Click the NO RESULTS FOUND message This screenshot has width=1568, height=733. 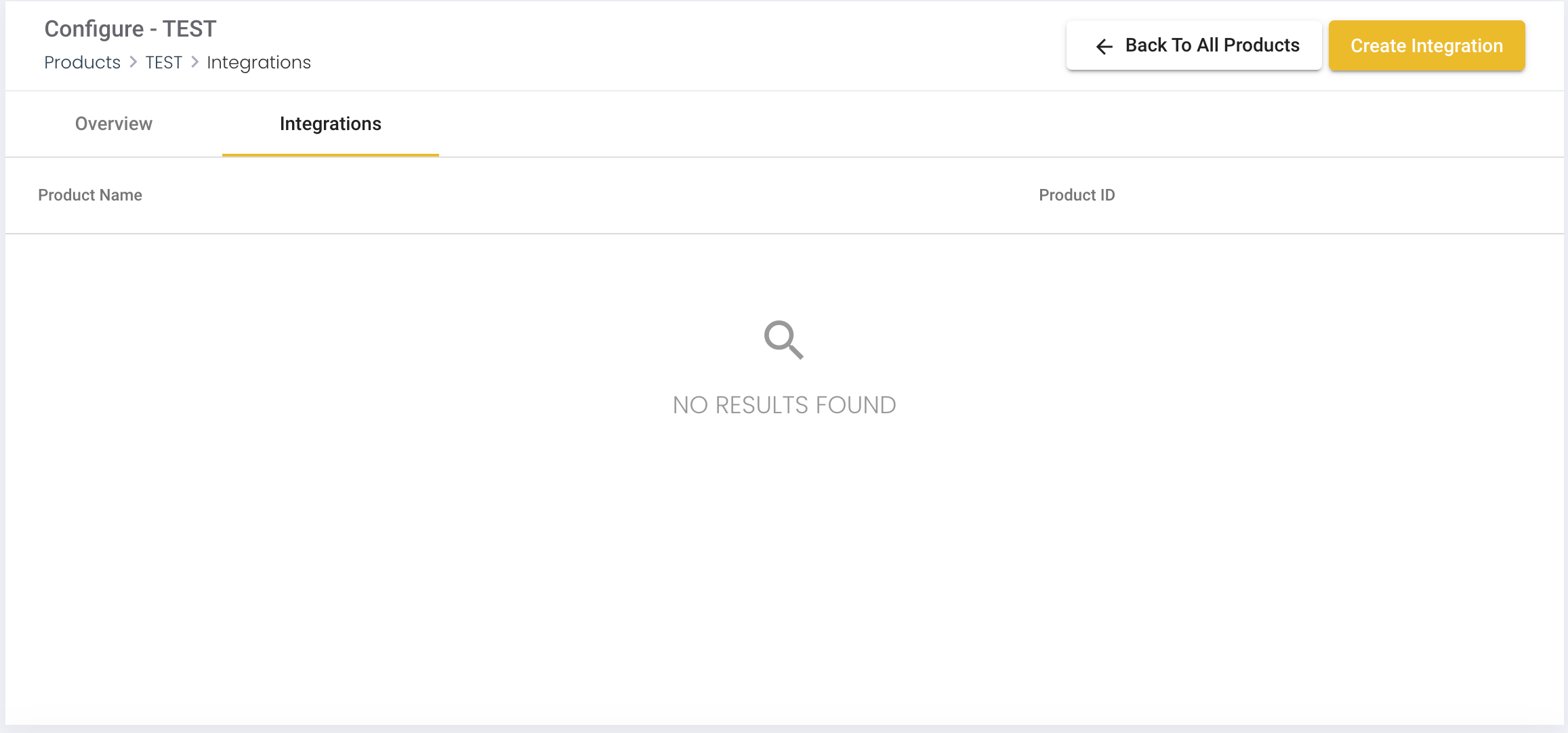coord(784,405)
